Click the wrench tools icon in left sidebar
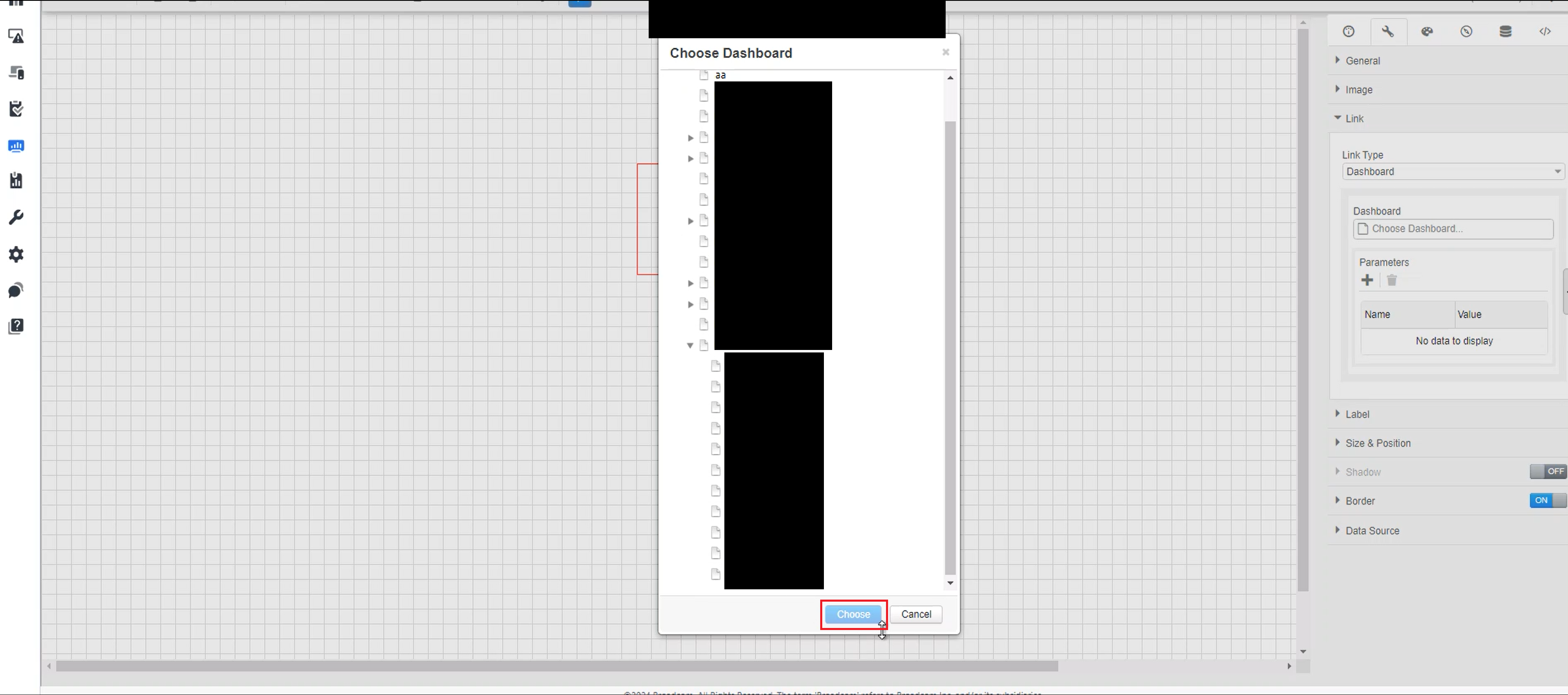The height and width of the screenshot is (695, 1568). pyautogui.click(x=16, y=217)
